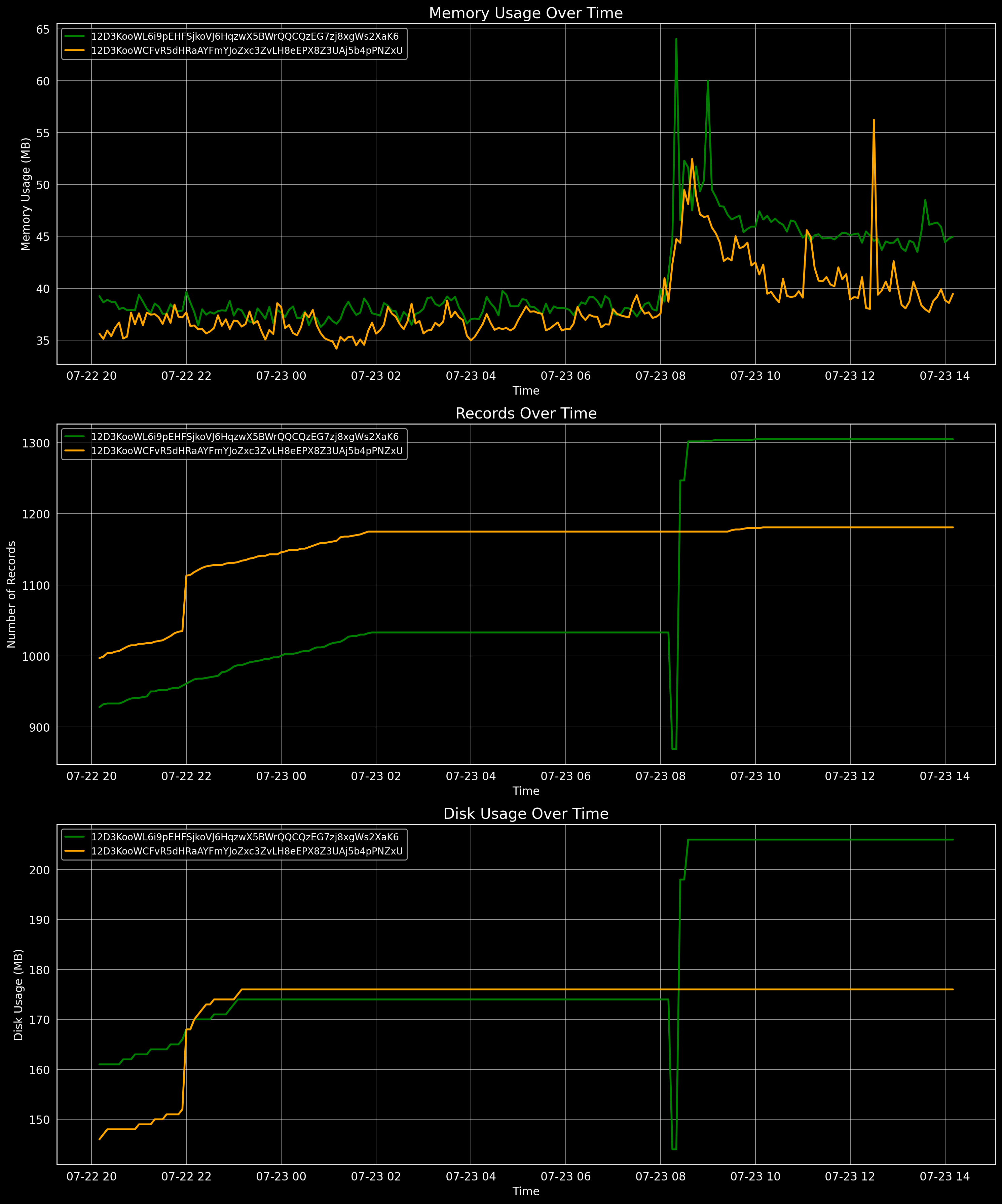Click the "50" tick on the Memory chart
This screenshot has height=1204, width=1002.
[x=43, y=185]
